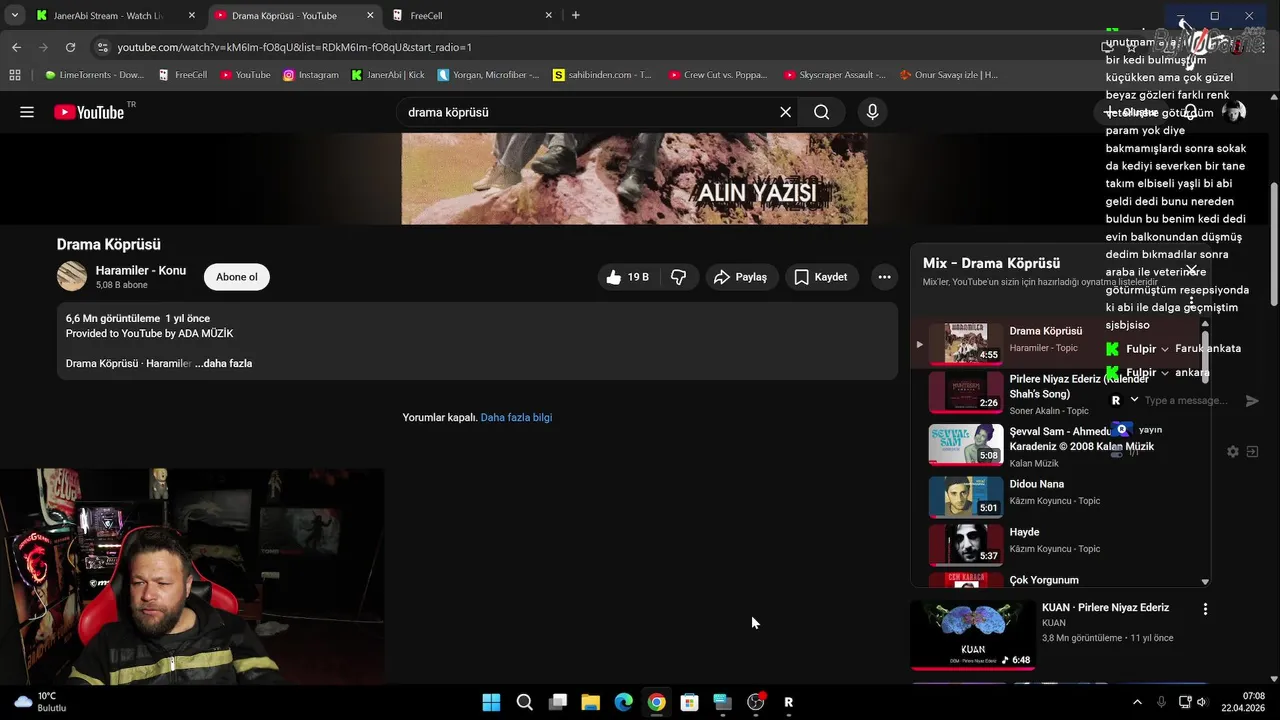Image resolution: width=1280 pixels, height=720 pixels.
Task: Select the YouTube address bar URL
Action: (x=294, y=47)
